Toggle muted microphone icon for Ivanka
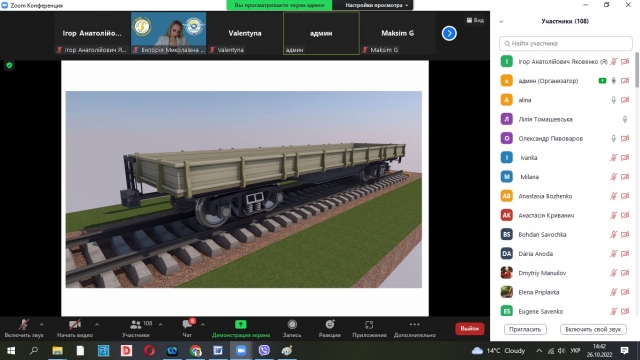This screenshot has height=360, width=640. coord(613,158)
